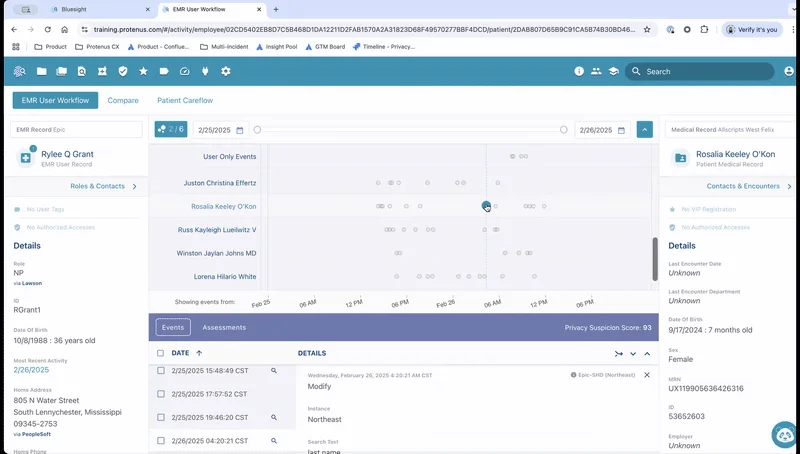This screenshot has height=454, width=800.
Task: Click the Compare link
Action: tap(123, 100)
